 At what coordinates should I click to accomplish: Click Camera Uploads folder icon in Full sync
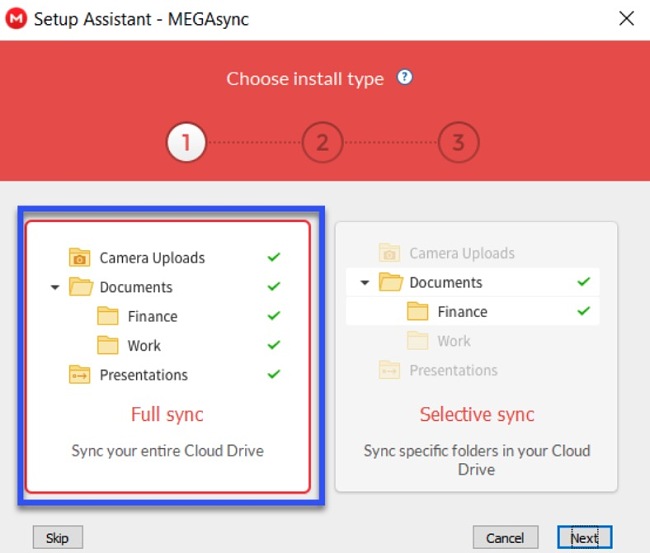click(x=80, y=257)
